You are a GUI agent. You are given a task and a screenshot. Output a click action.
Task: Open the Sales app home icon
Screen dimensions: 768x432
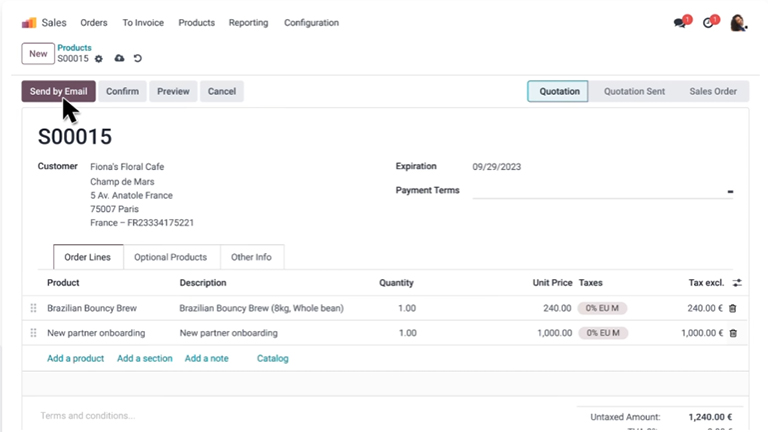pos(29,22)
